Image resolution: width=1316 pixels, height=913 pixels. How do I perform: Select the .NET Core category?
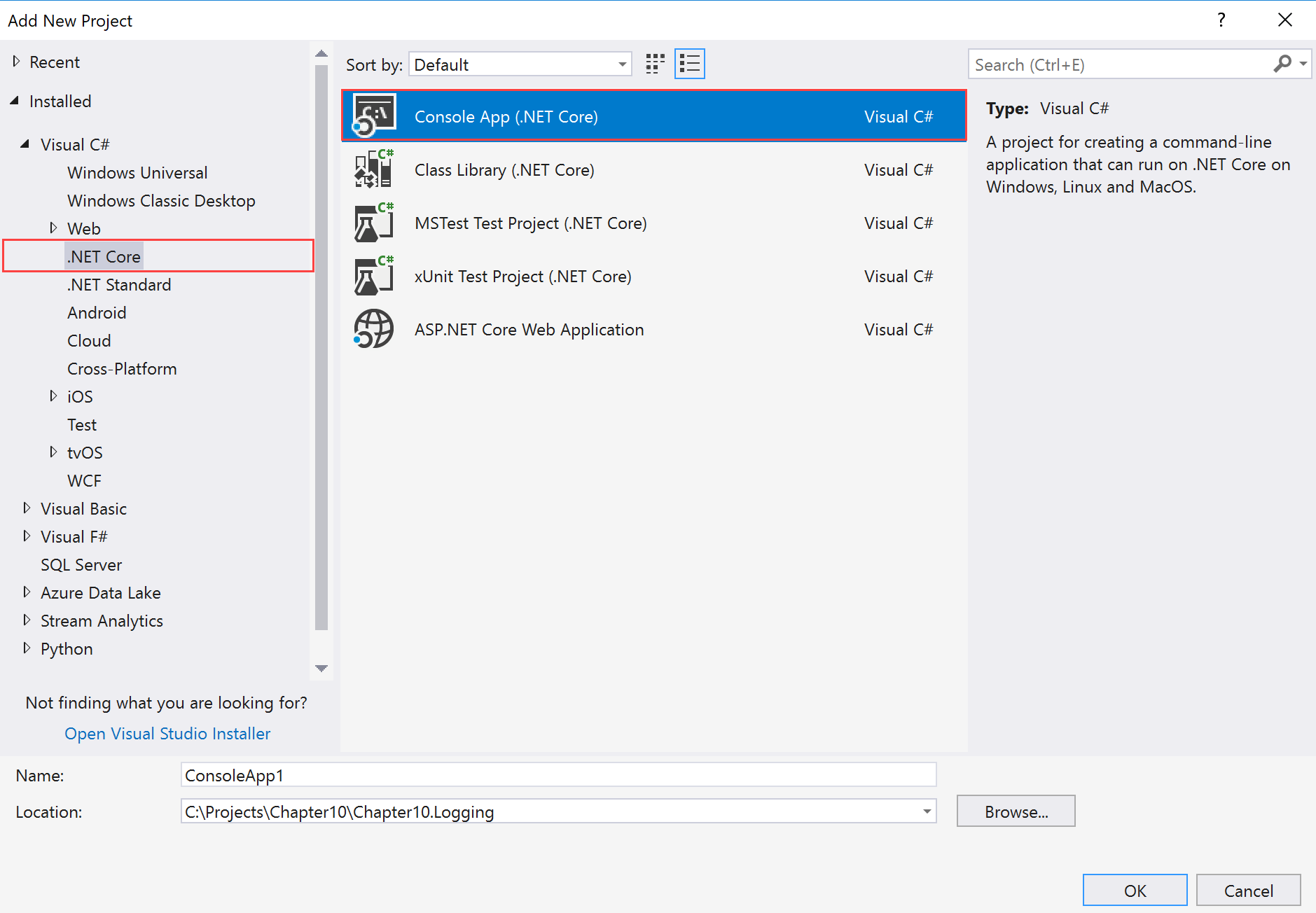104,256
